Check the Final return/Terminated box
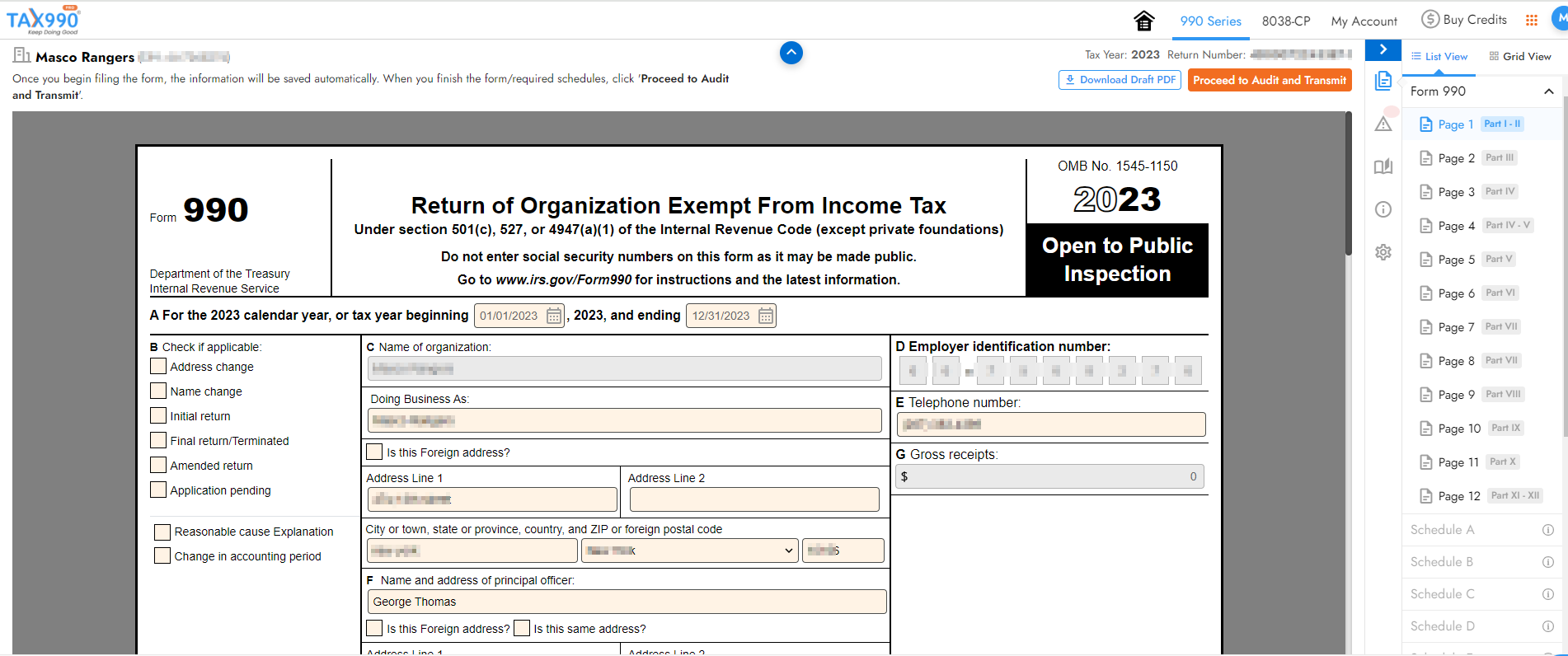Screen dimensions: 1568x656 (x=158, y=440)
